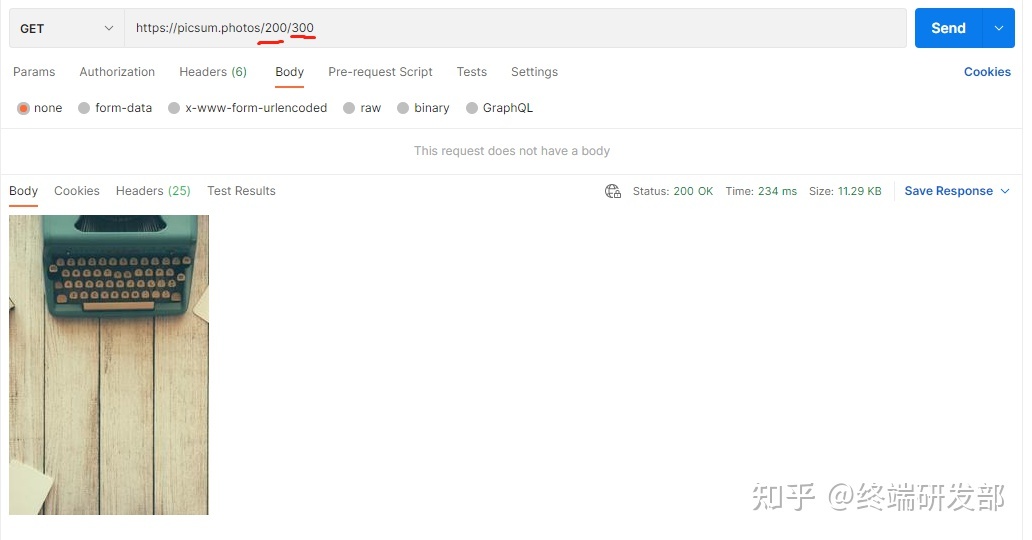The image size is (1032, 540).
Task: Click the request URL input field
Action: point(515,28)
